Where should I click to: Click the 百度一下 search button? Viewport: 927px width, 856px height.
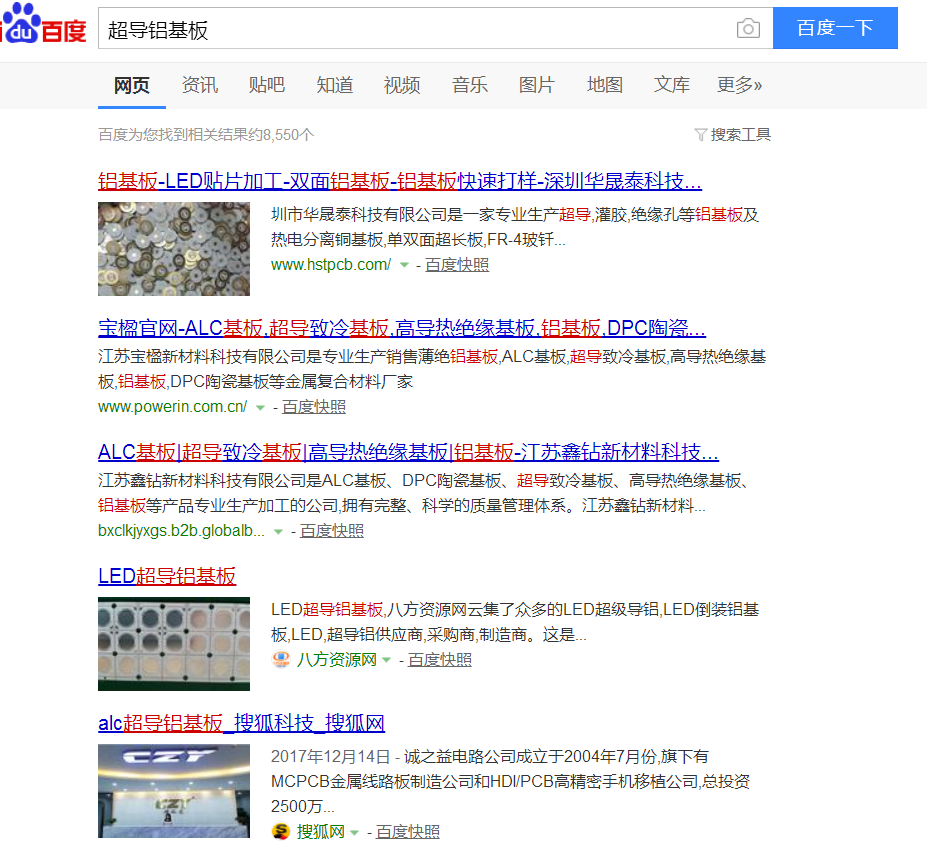pos(835,28)
